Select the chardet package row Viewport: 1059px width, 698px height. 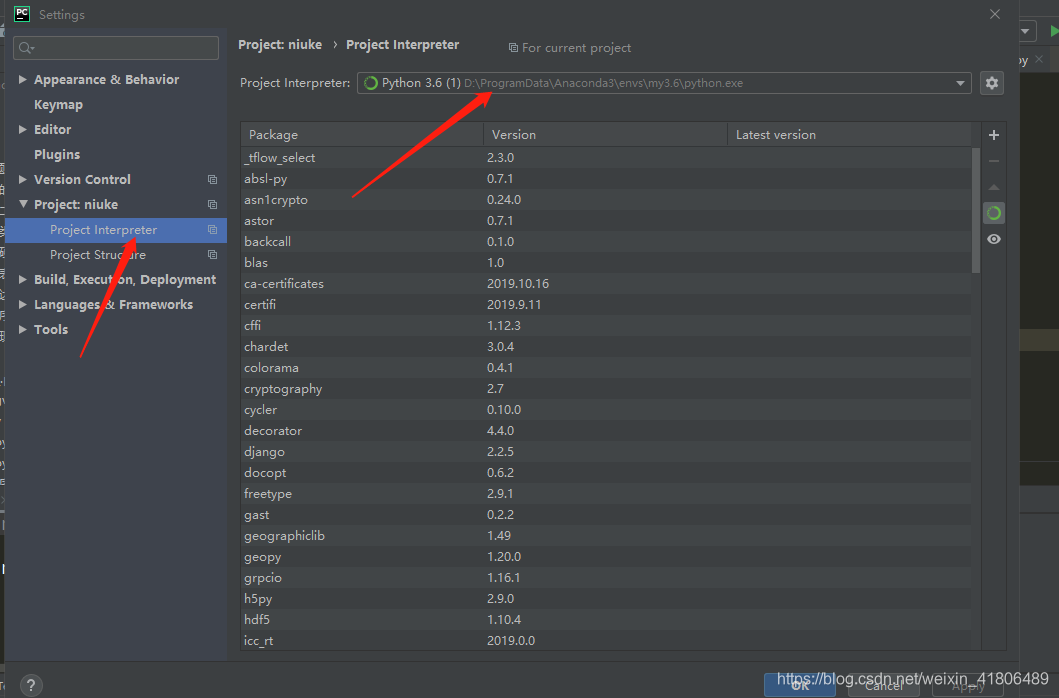pyautogui.click(x=606, y=347)
